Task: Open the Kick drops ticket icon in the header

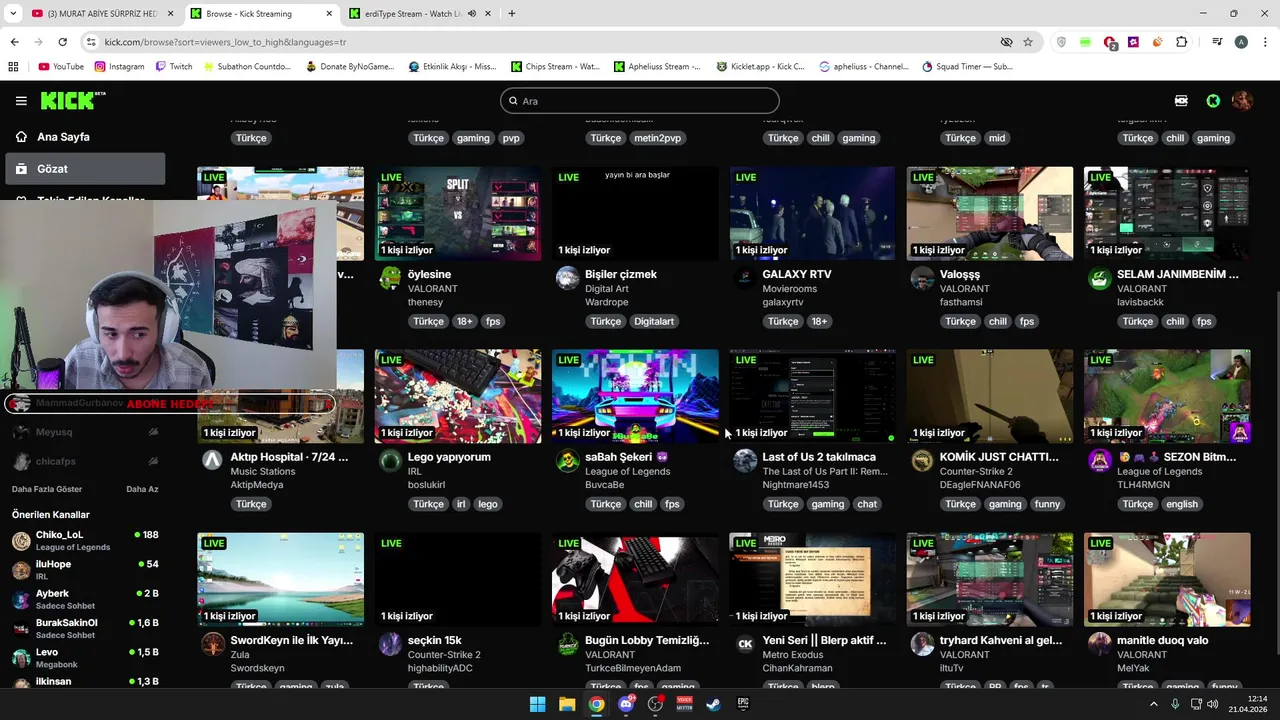Action: tap(1181, 101)
